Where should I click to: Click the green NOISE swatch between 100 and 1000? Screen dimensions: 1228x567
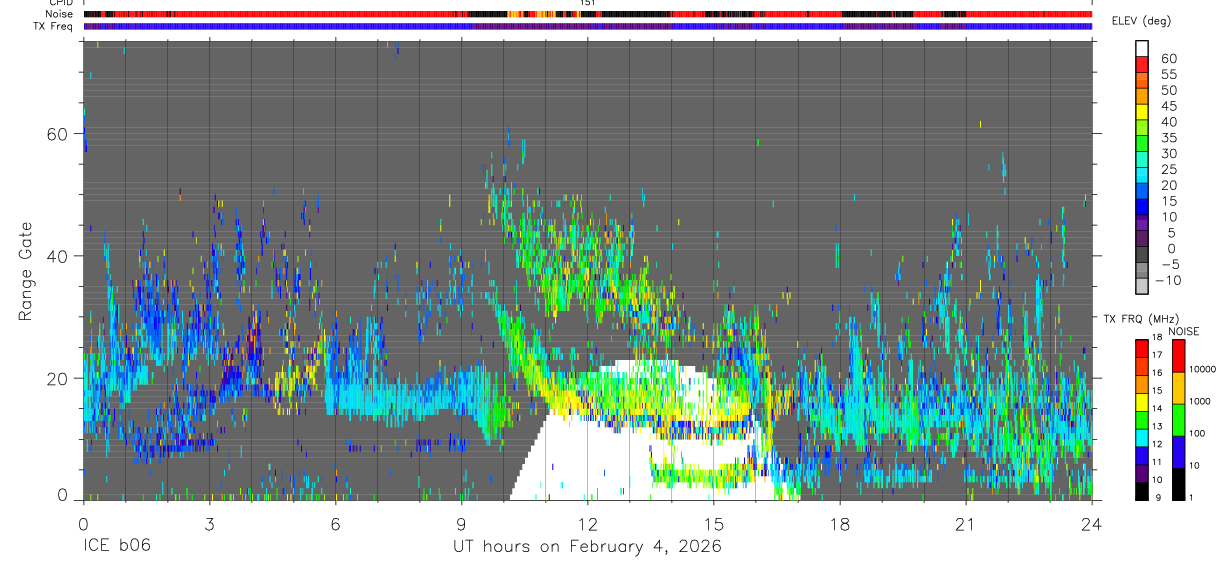coord(1179,419)
